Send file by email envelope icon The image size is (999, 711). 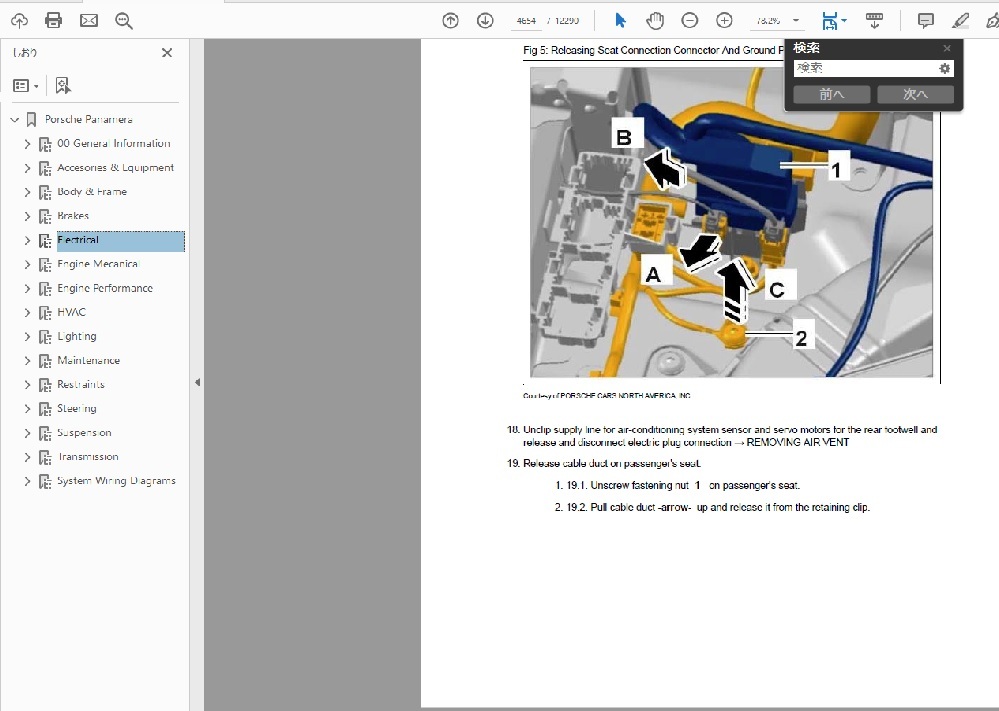(89, 21)
